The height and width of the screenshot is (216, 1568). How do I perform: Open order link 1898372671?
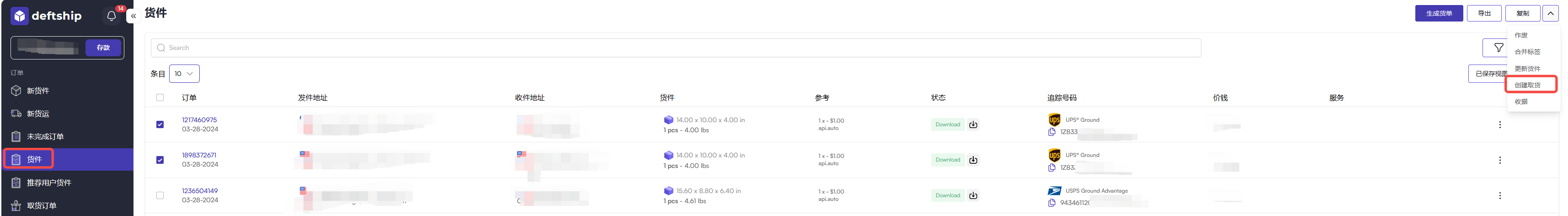[x=199, y=155]
